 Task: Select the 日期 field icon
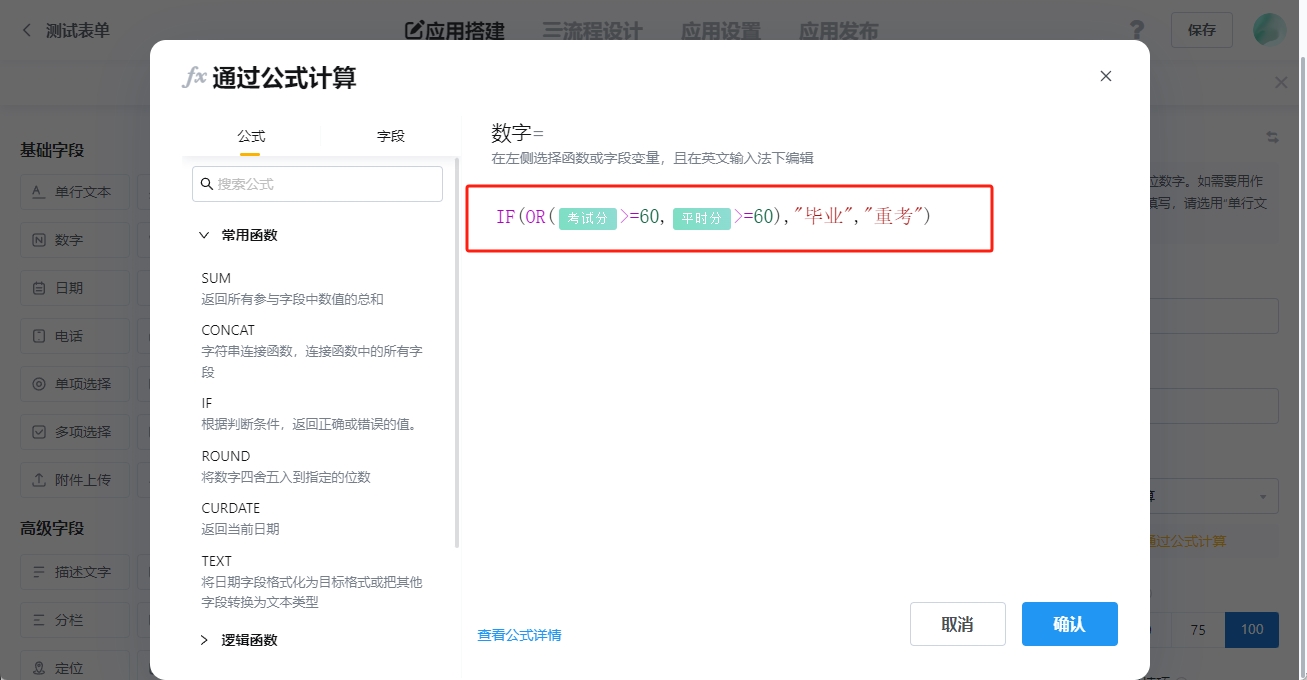coord(39,288)
